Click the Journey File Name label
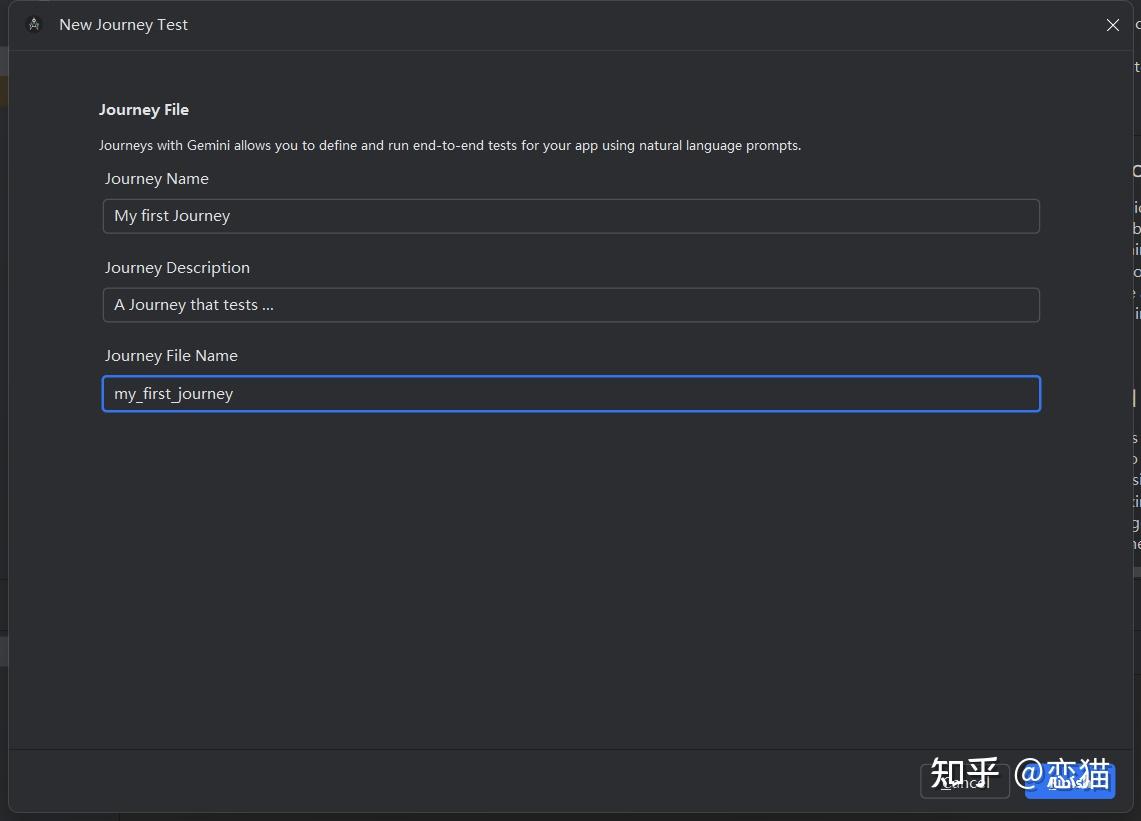This screenshot has width=1141, height=821. (x=171, y=355)
